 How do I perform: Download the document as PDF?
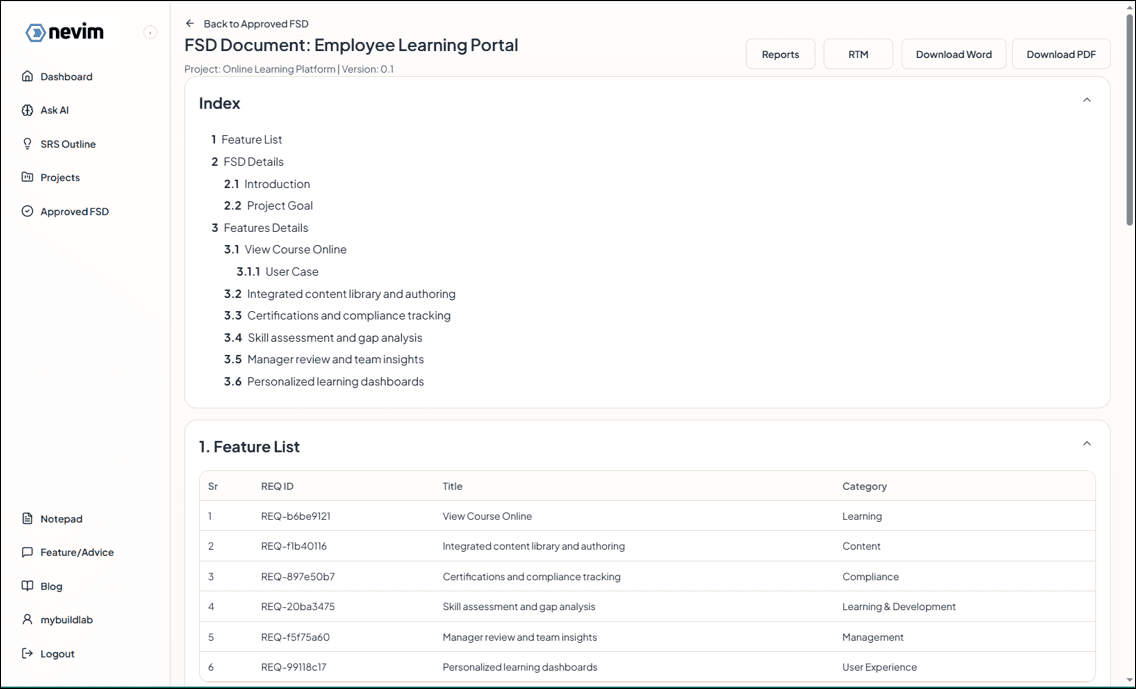click(1061, 55)
